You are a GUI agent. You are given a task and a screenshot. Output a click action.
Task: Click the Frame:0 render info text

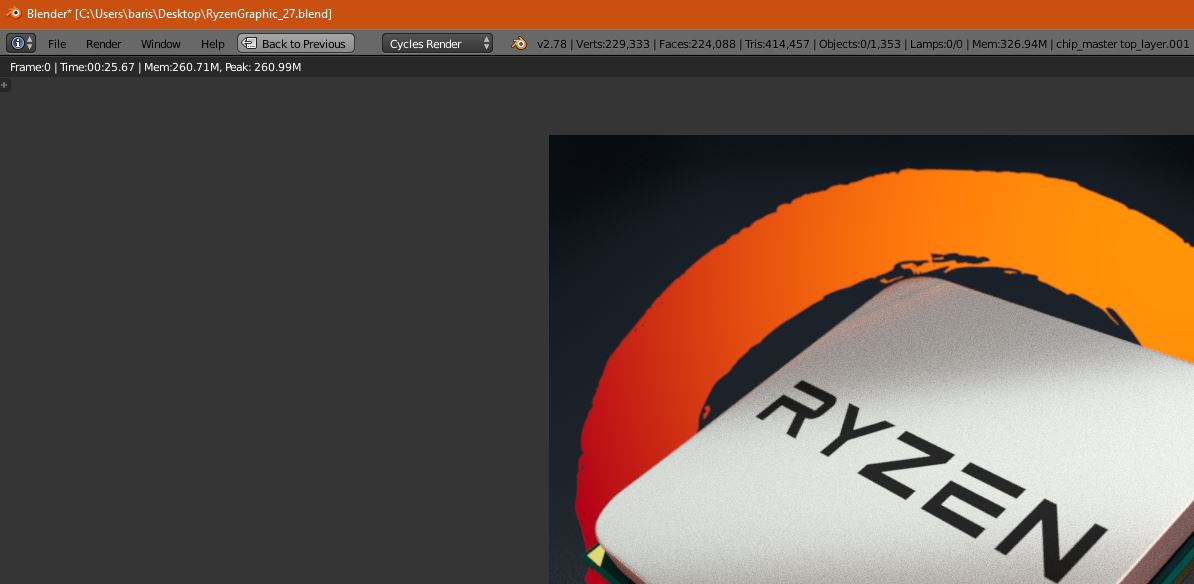(30, 67)
